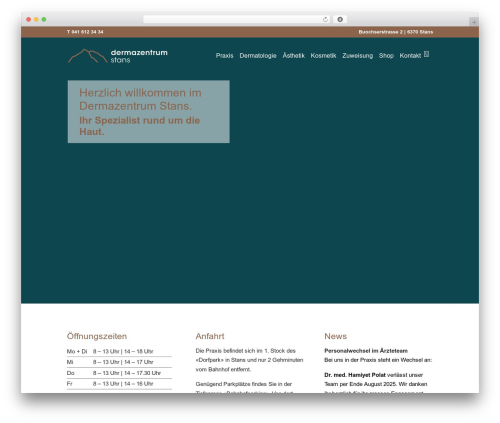Image resolution: width=500 pixels, height=423 pixels.
Task: Click the dermazentrum stans logo text
Action: pyautogui.click(x=139, y=56)
